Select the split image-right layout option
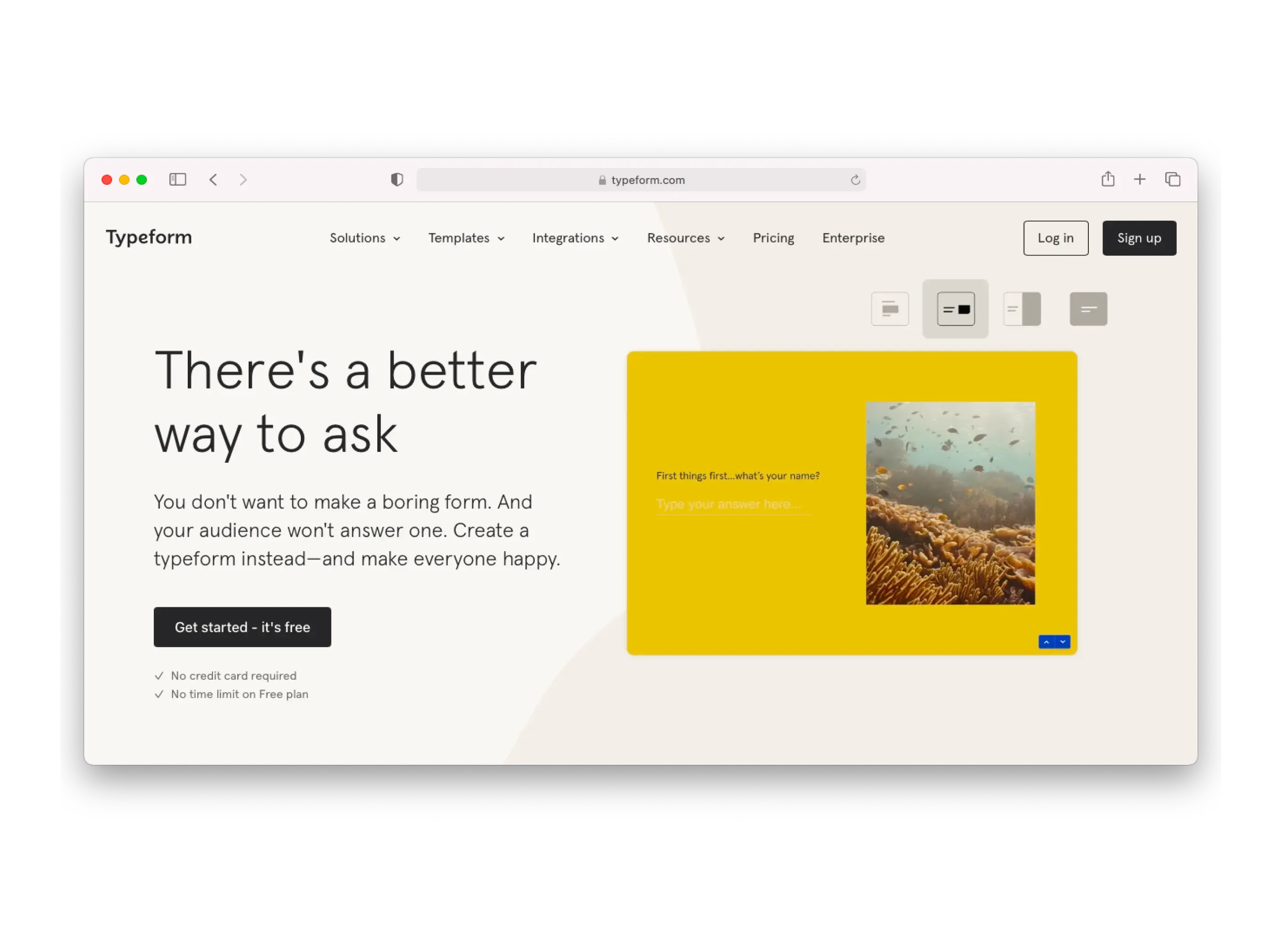Screen dimensions: 1282x952 [x=1022, y=309]
